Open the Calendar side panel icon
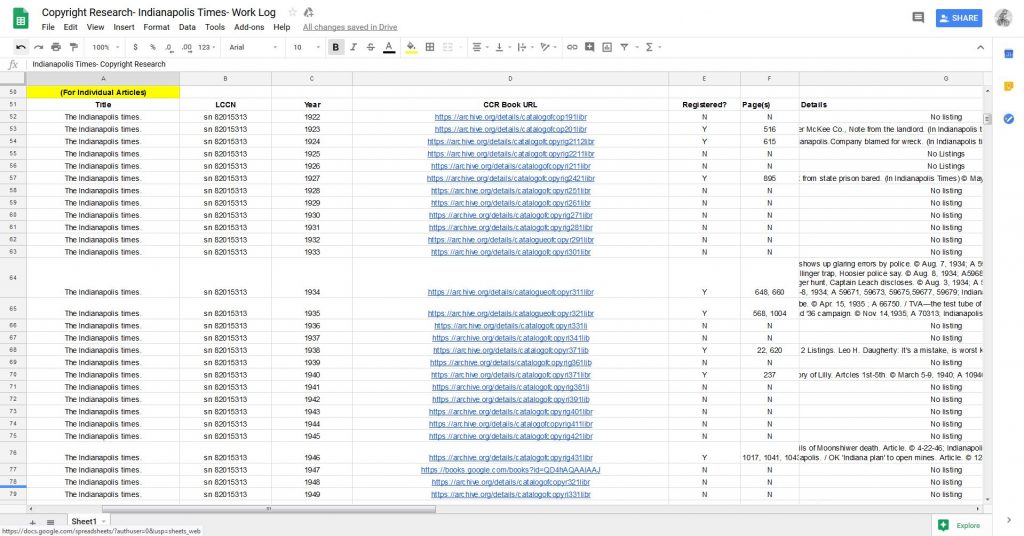Viewport: 1024px width, 536px height. (1009, 54)
